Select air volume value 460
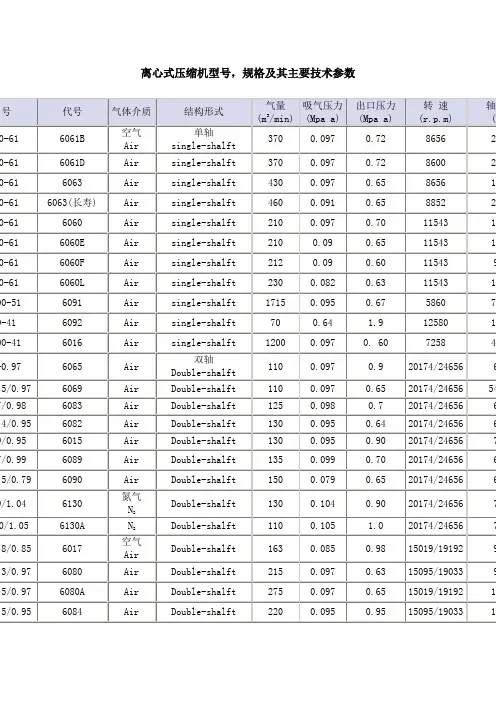This screenshot has height=702, width=496. click(275, 203)
